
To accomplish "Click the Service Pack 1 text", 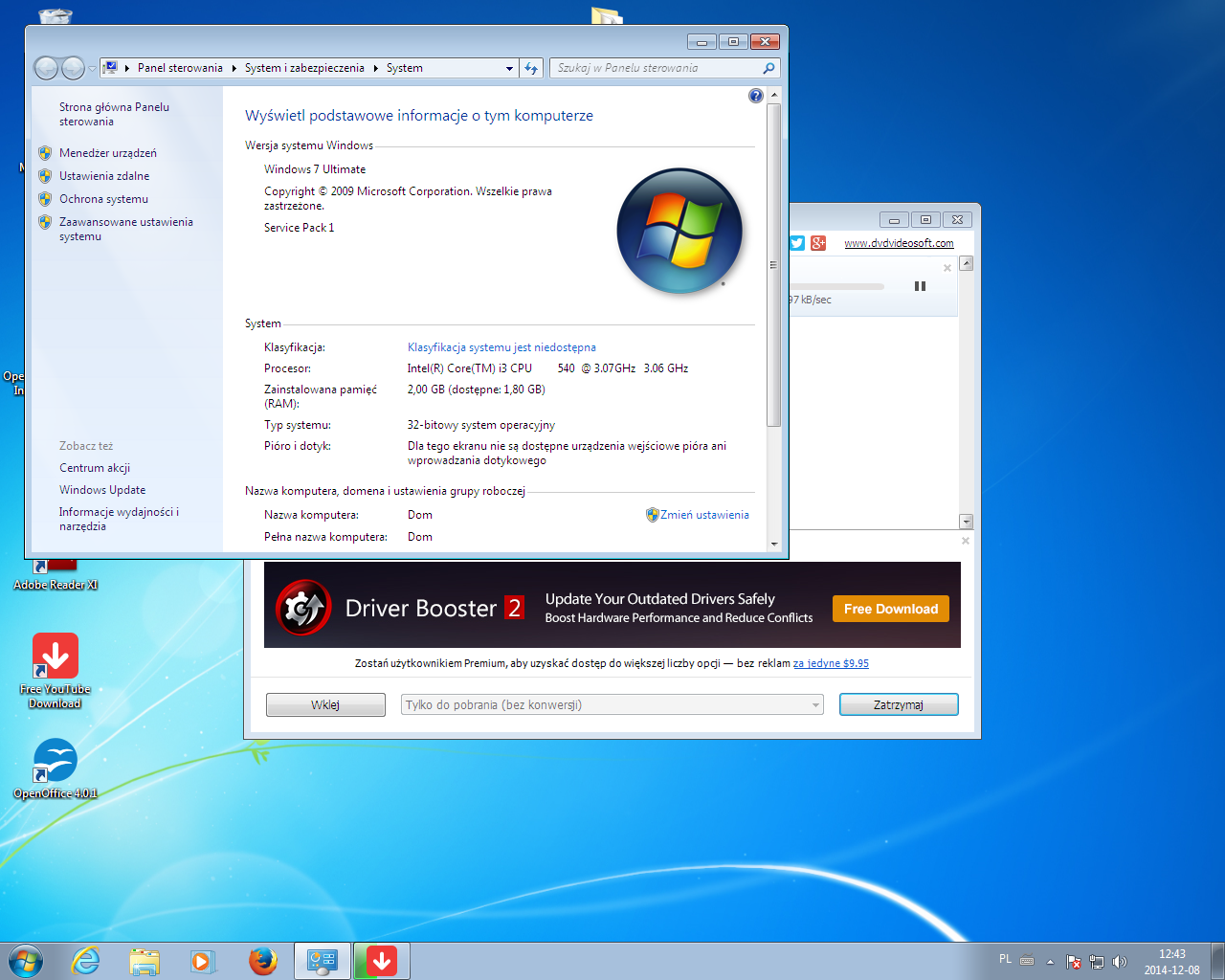I will coord(300,228).
